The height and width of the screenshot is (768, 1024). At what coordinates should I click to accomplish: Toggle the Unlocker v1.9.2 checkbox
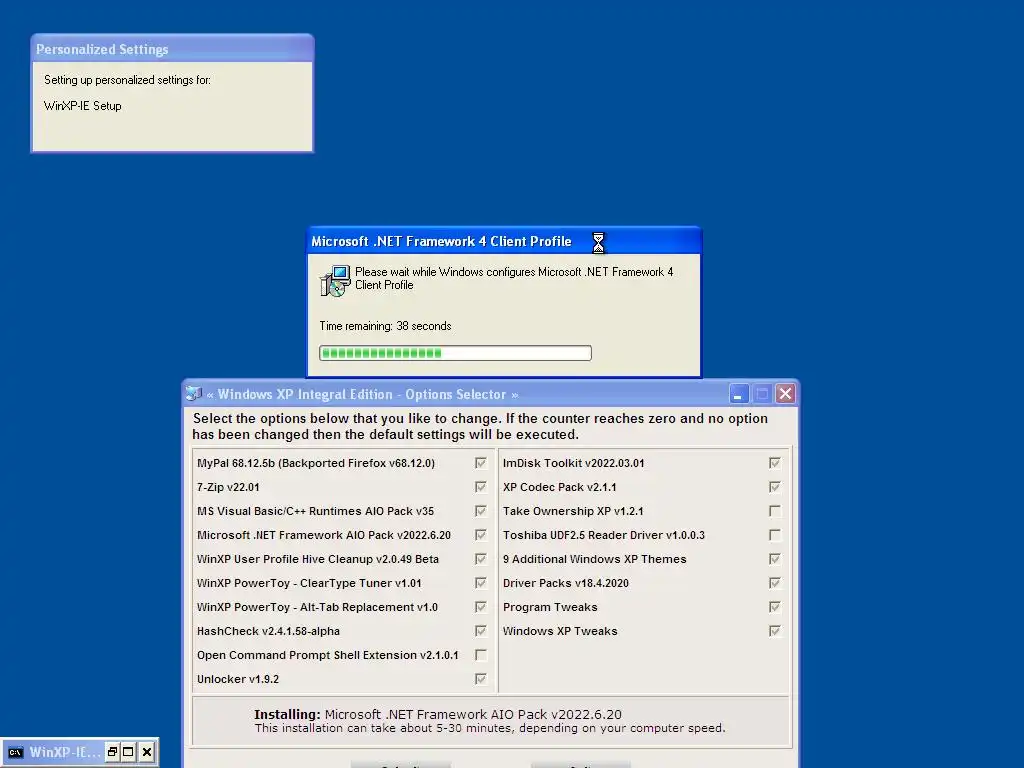click(x=481, y=679)
